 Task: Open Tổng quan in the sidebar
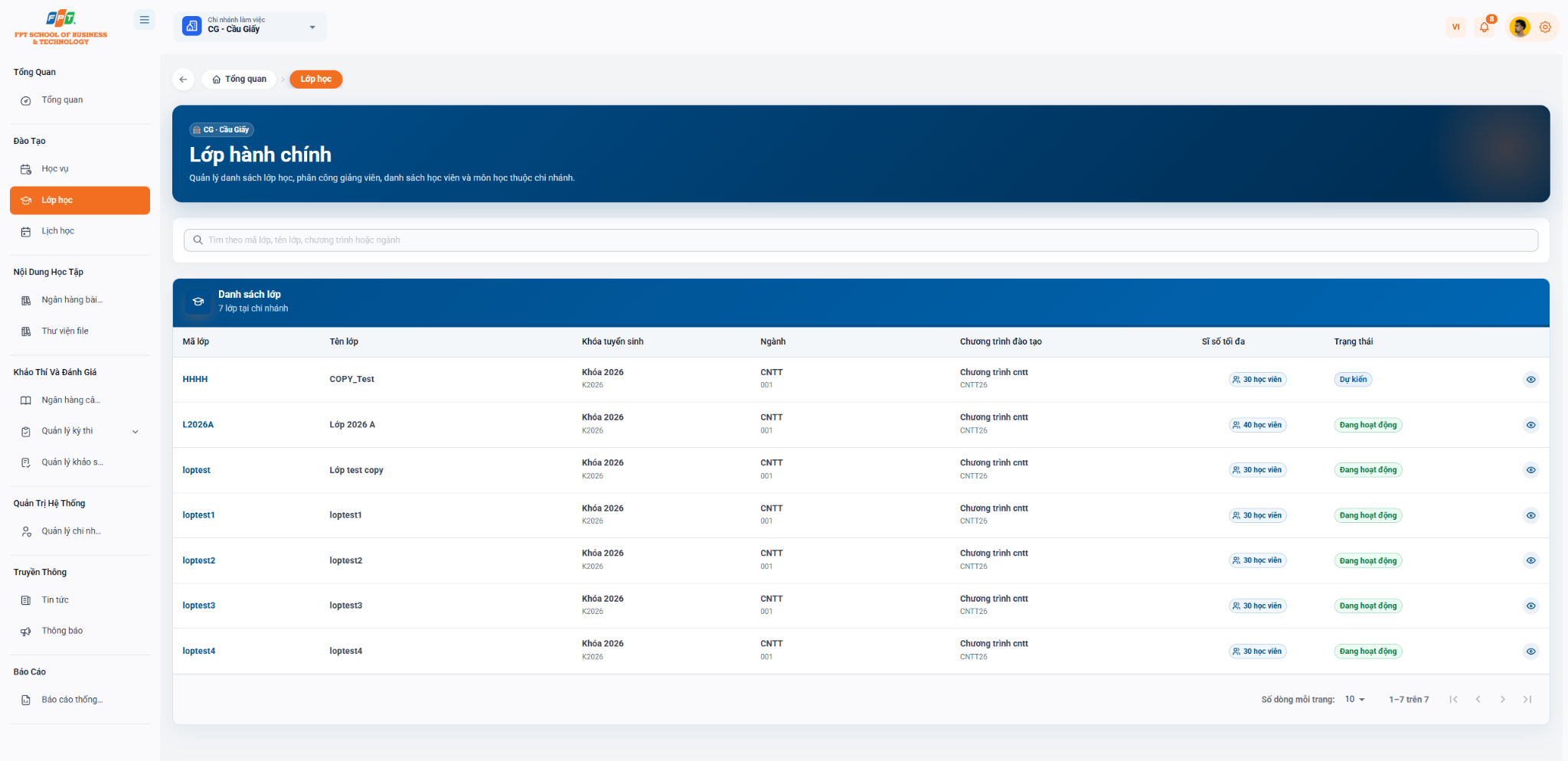pos(80,100)
